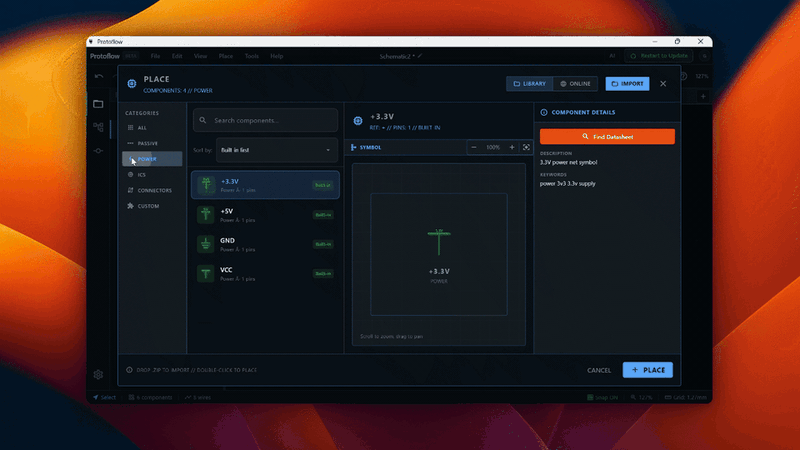This screenshot has height=450, width=800.
Task: Click the 127% zoom status entry
Action: click(x=641, y=397)
